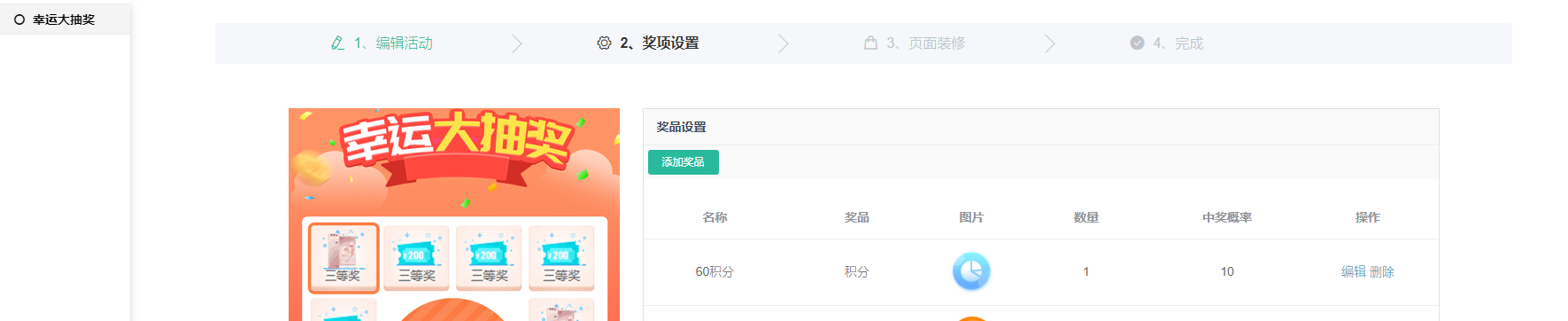Click 编辑 for the 60积分 prize
Viewport: 1568px width, 321px height.
pos(1354,271)
